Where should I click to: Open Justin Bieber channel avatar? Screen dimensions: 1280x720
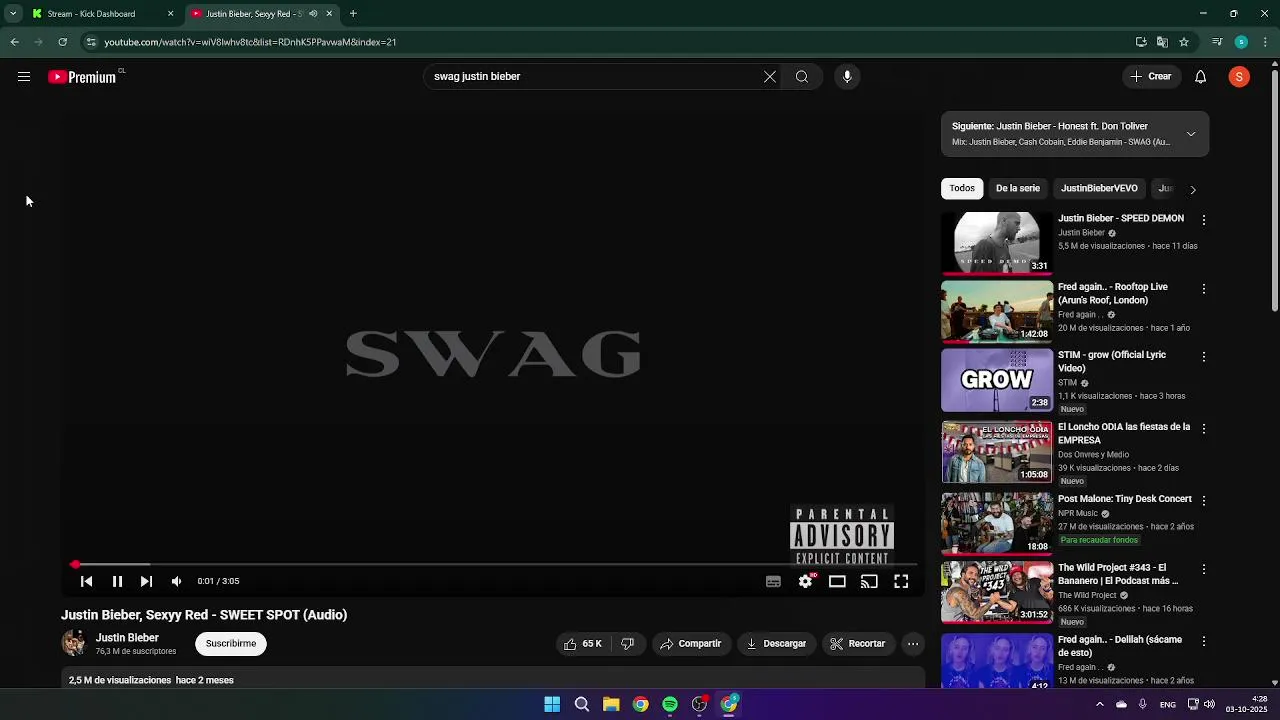[74, 643]
